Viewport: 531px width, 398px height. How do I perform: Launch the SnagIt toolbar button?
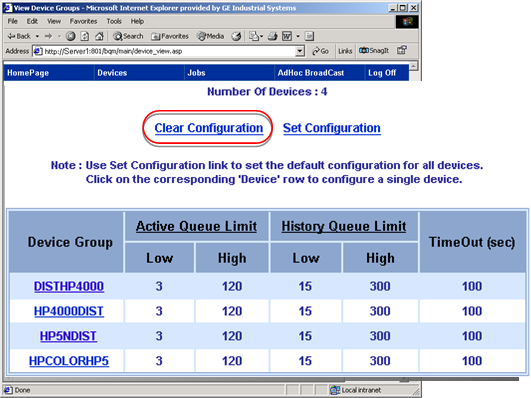click(374, 50)
